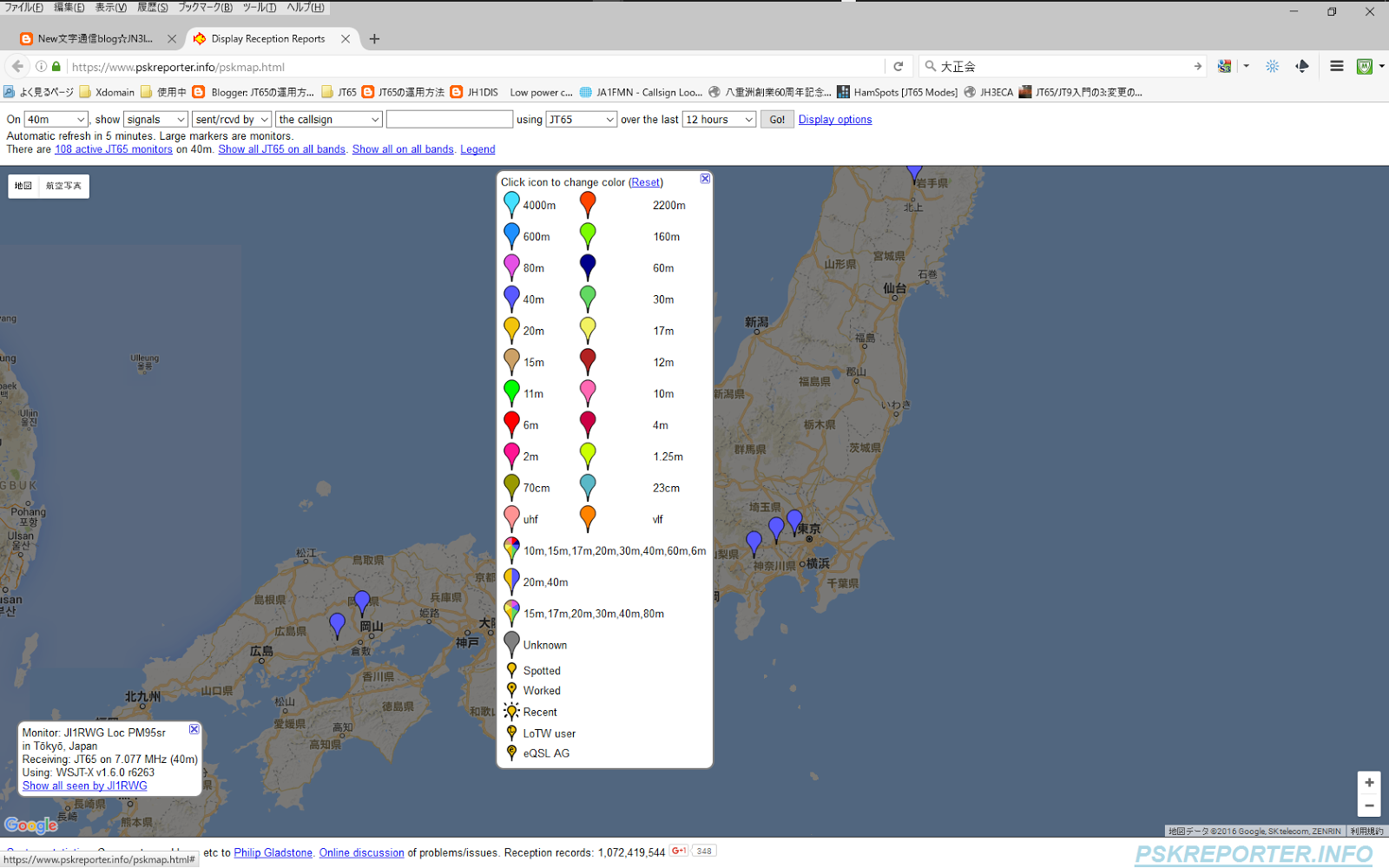Image resolution: width=1389 pixels, height=868 pixels.
Task: Click the padlock icon in the address bar
Action: point(56,66)
